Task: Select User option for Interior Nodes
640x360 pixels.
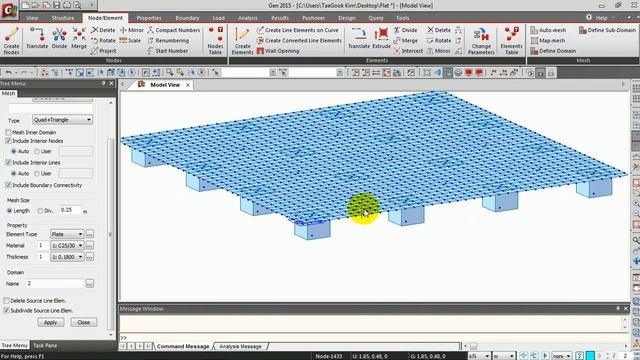Action: (x=37, y=151)
